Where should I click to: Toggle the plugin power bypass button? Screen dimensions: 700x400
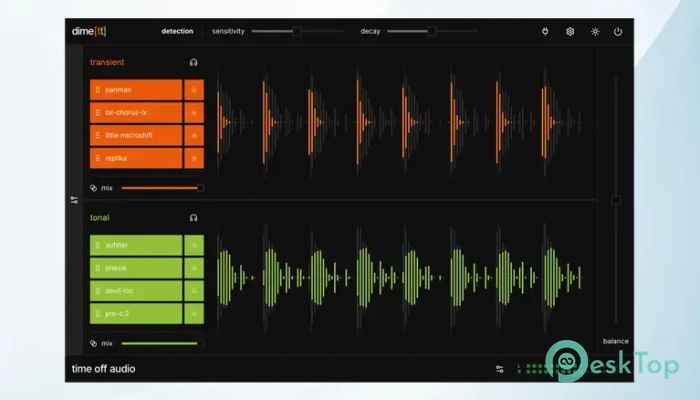tap(618, 31)
